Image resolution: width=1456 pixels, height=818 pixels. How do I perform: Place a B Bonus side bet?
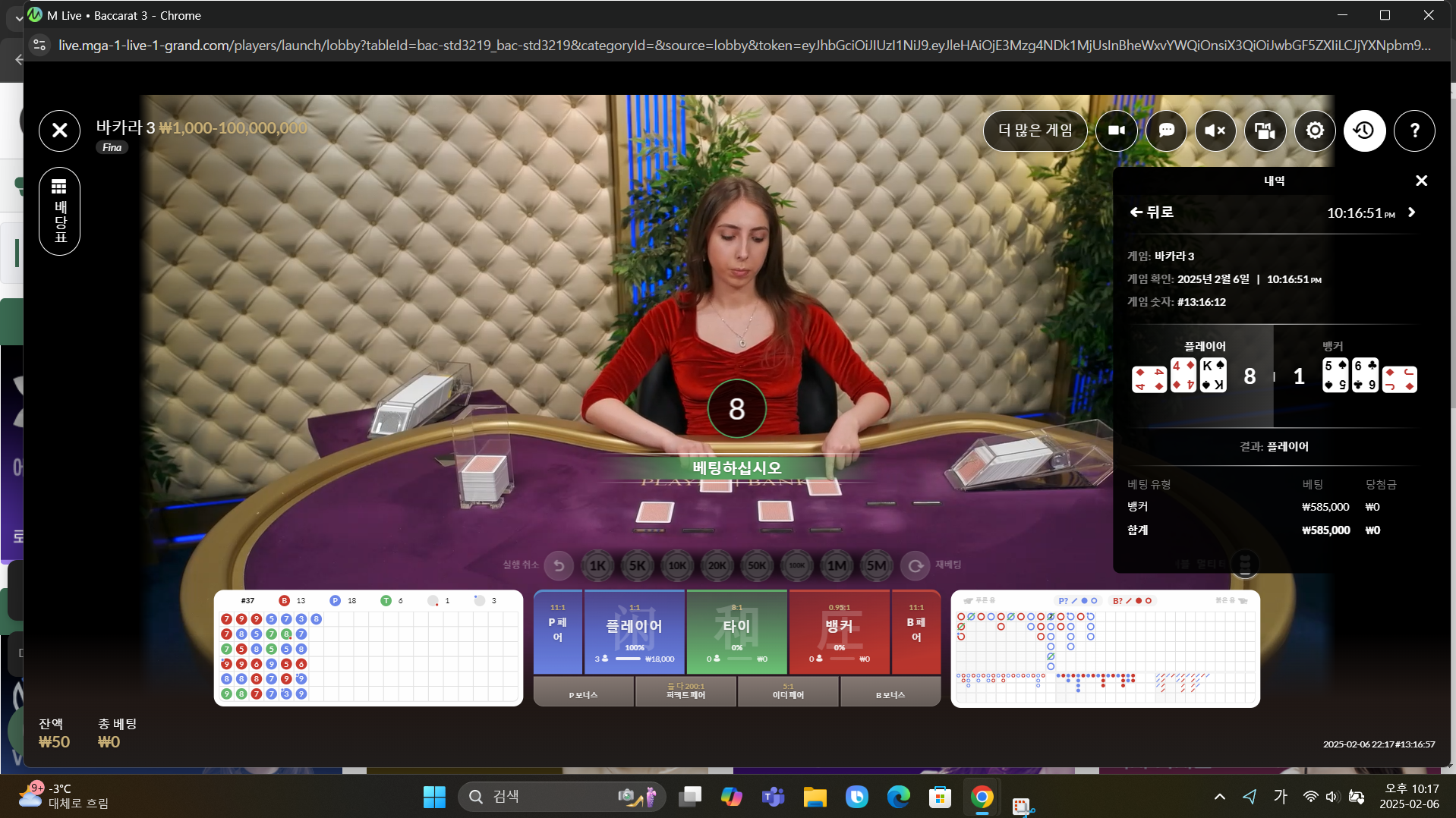(890, 692)
